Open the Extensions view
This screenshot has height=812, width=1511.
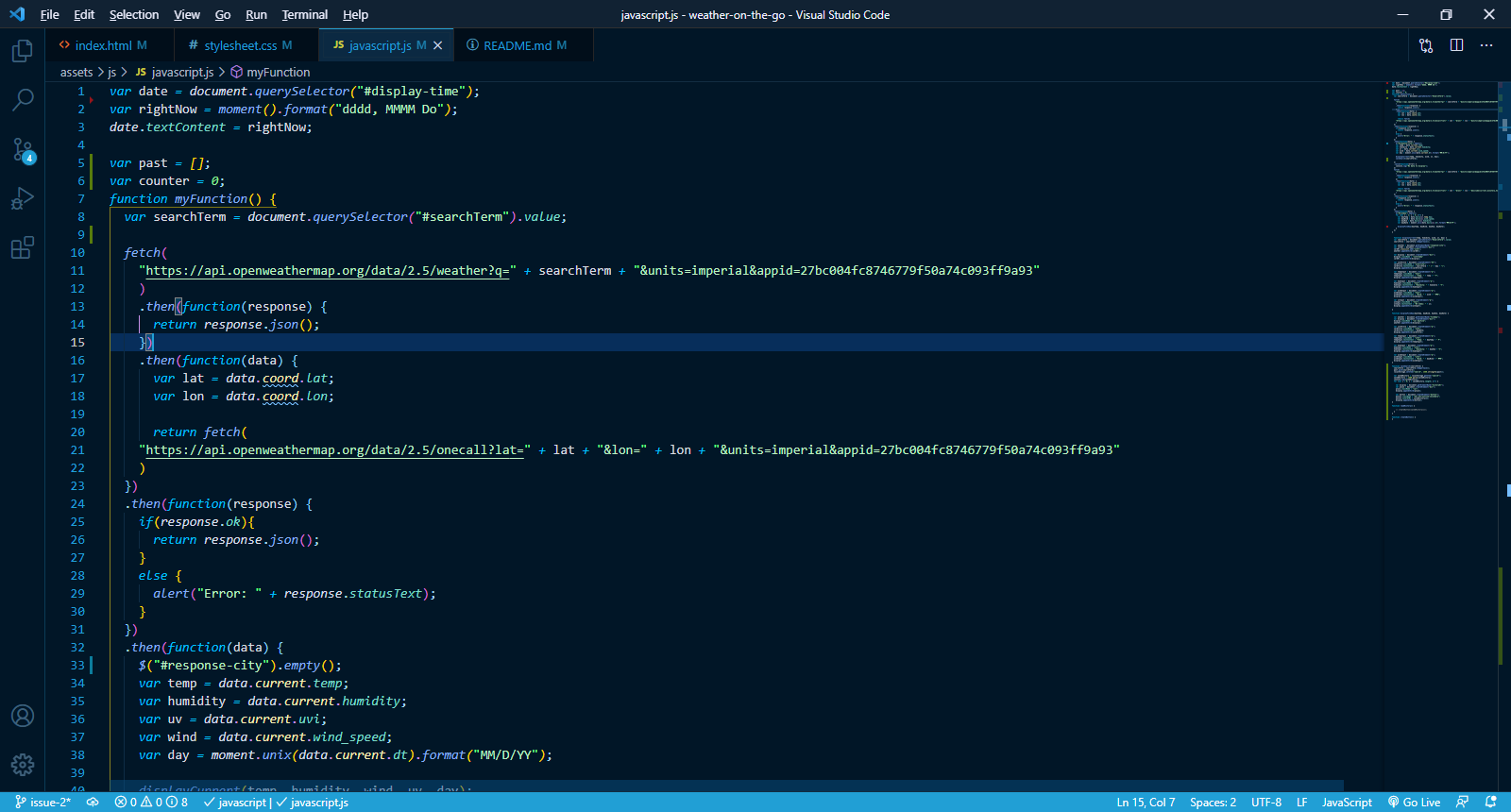point(23,247)
